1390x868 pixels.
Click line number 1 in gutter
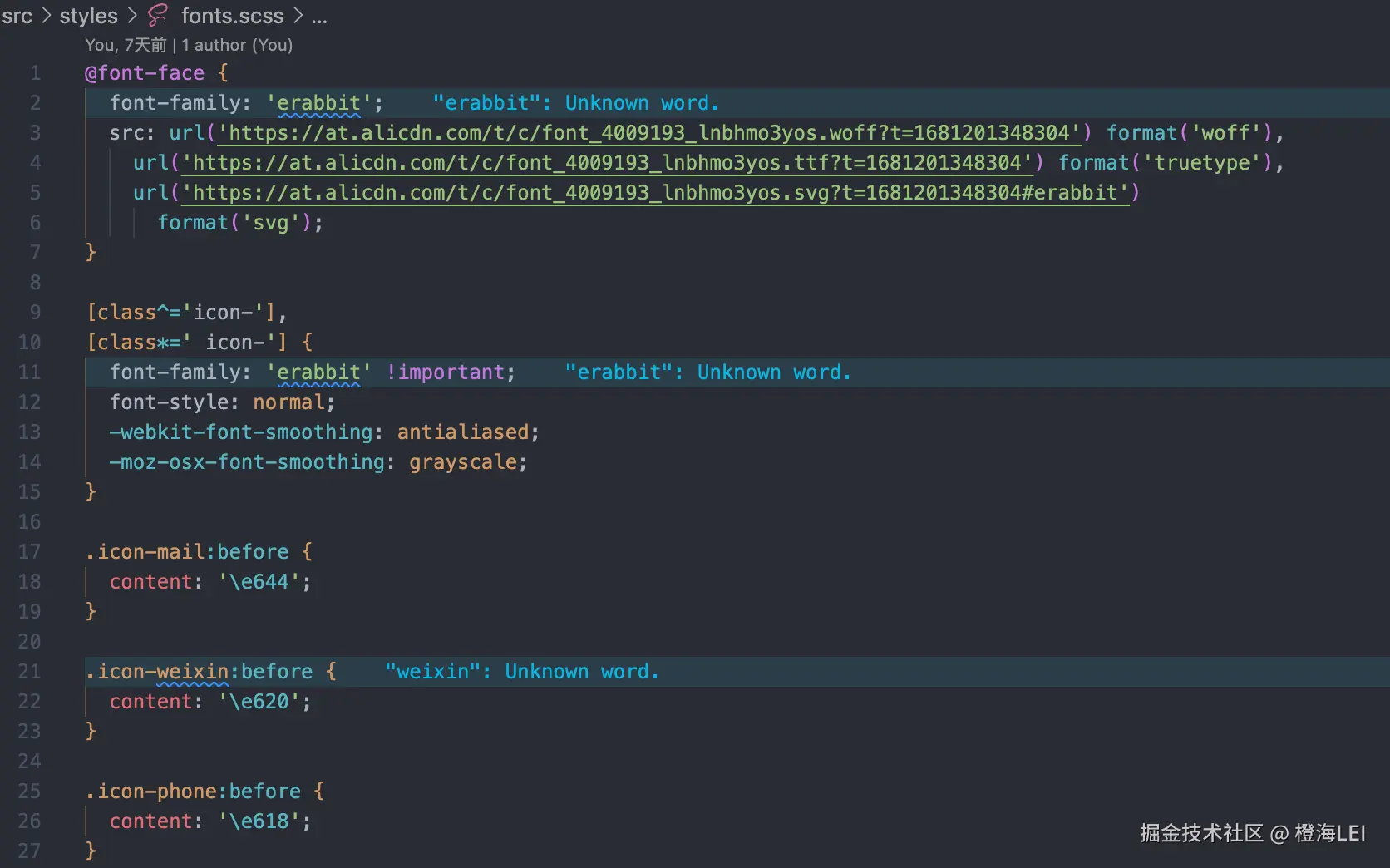(35, 73)
